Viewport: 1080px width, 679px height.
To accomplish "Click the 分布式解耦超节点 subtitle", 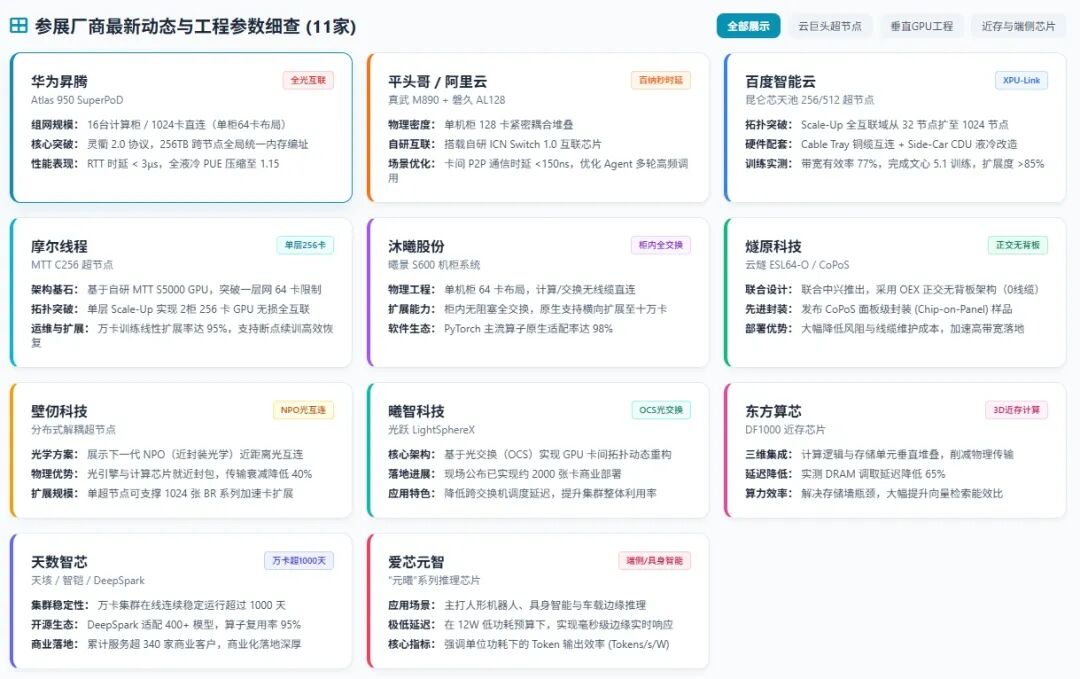I will pyautogui.click(x=73, y=429).
